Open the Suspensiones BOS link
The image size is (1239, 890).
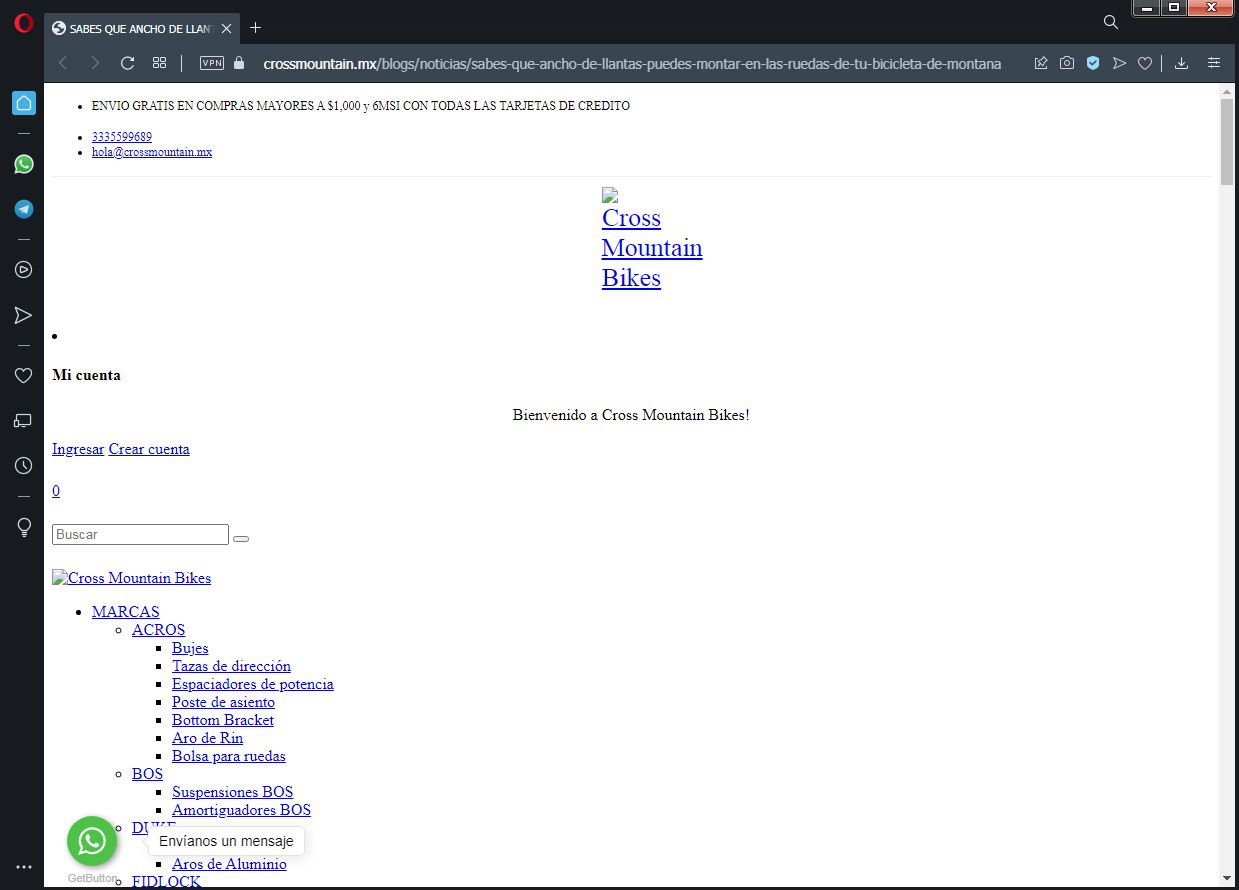(232, 792)
